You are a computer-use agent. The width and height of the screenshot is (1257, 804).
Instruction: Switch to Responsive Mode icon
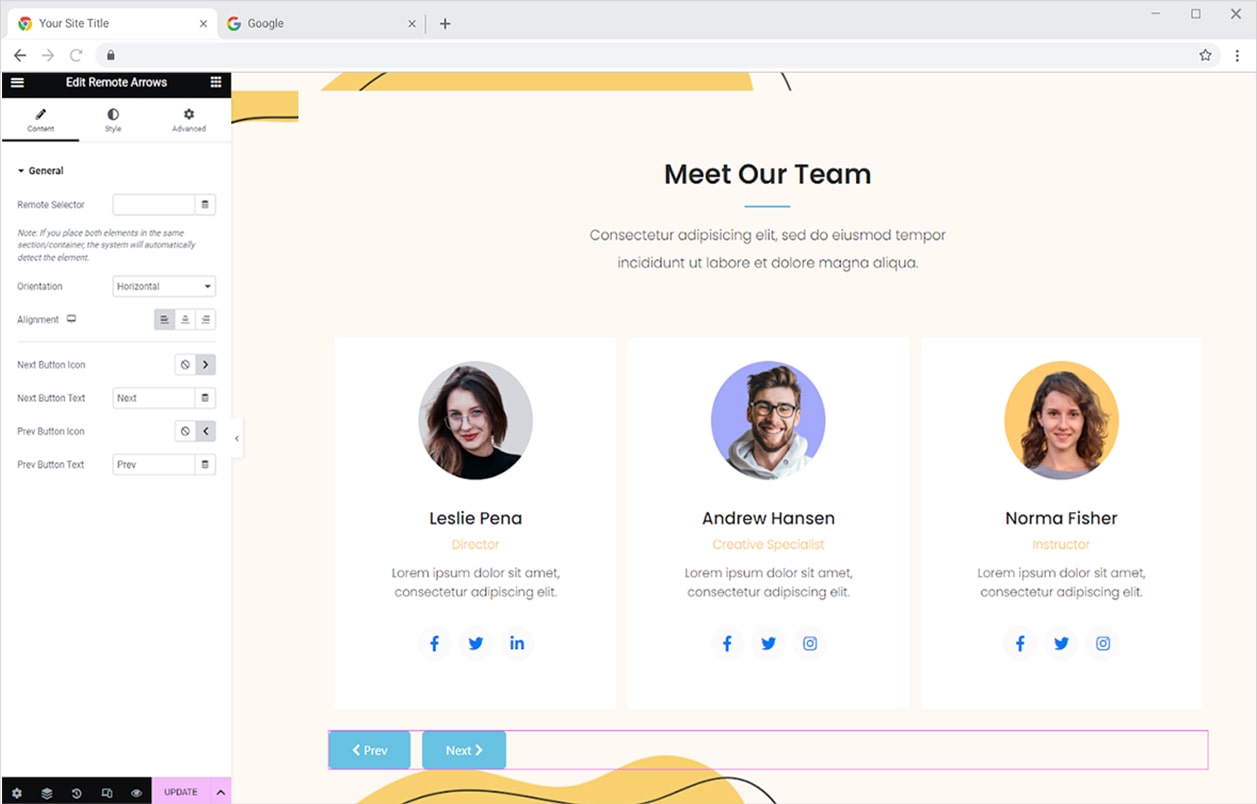pyautogui.click(x=107, y=792)
